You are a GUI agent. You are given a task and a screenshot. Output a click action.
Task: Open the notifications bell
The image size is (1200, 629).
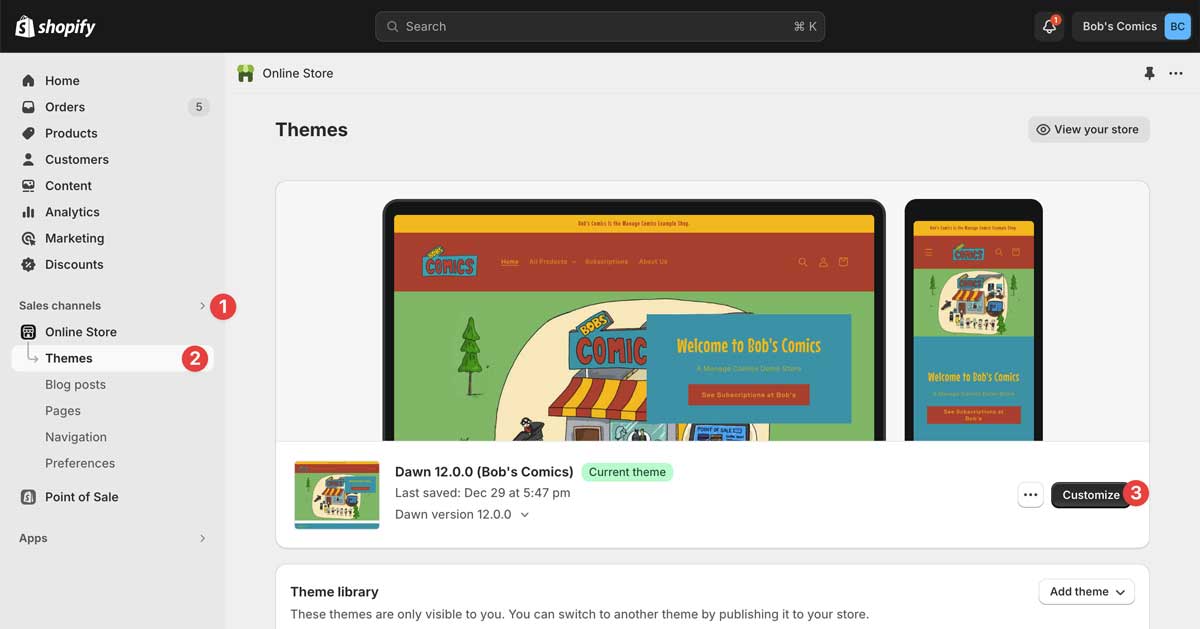point(1049,26)
